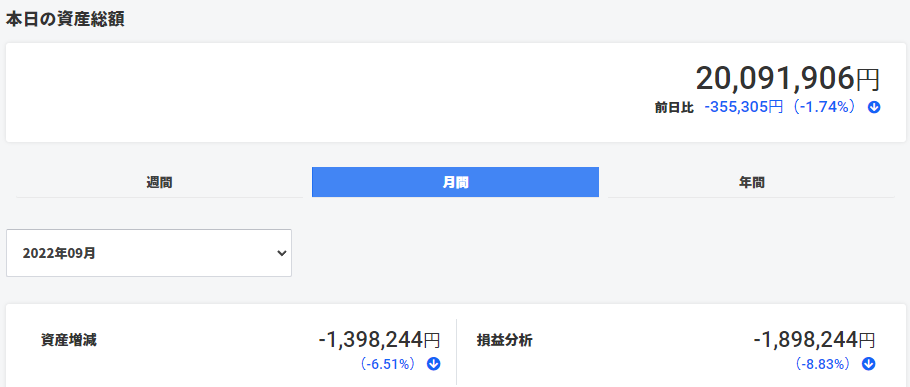This screenshot has height=387, width=910.
Task: Click the -355,305円 previous-day difference text
Action: (x=743, y=107)
